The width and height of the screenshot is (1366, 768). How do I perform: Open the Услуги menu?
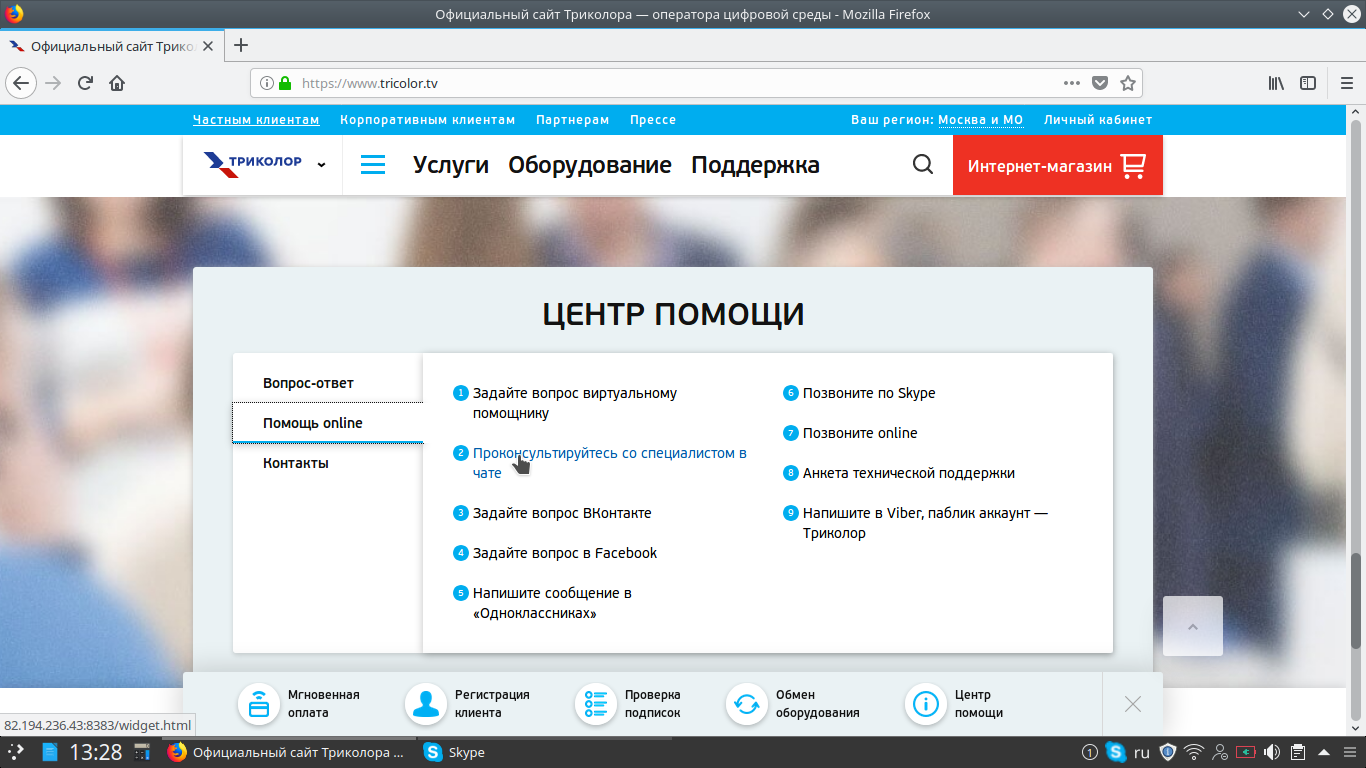point(450,165)
